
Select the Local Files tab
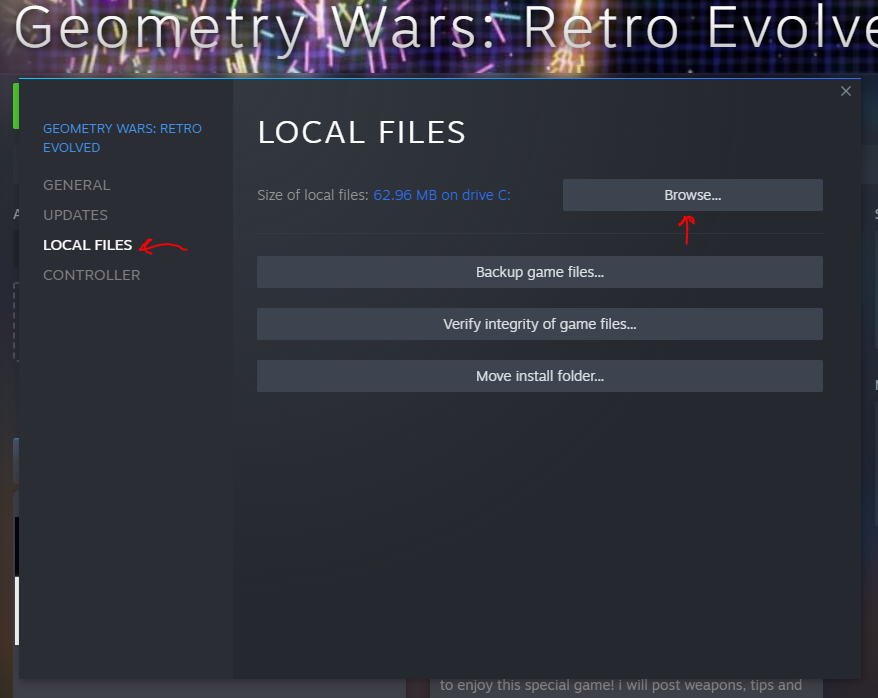87,245
